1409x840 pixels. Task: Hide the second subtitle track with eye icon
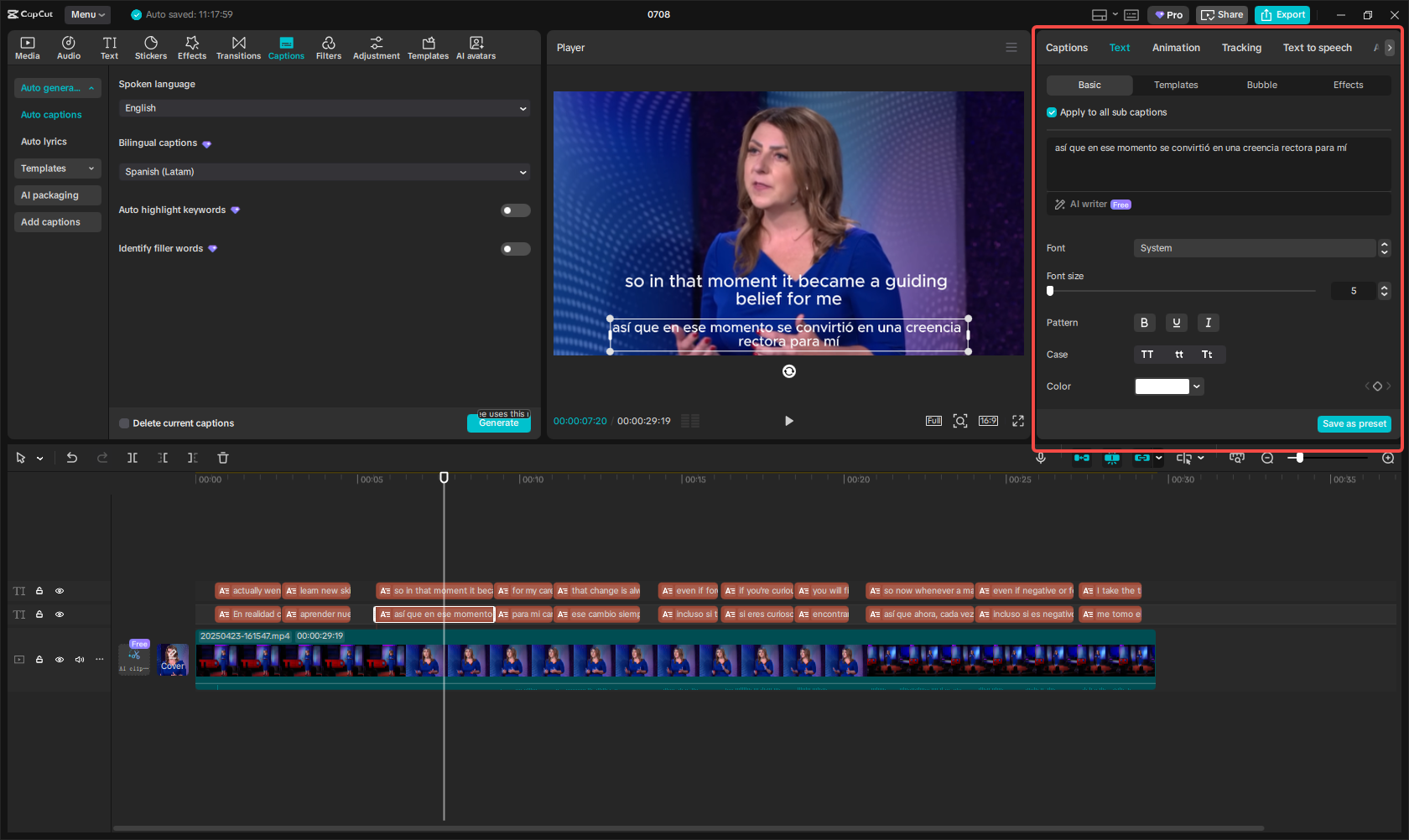[60, 614]
